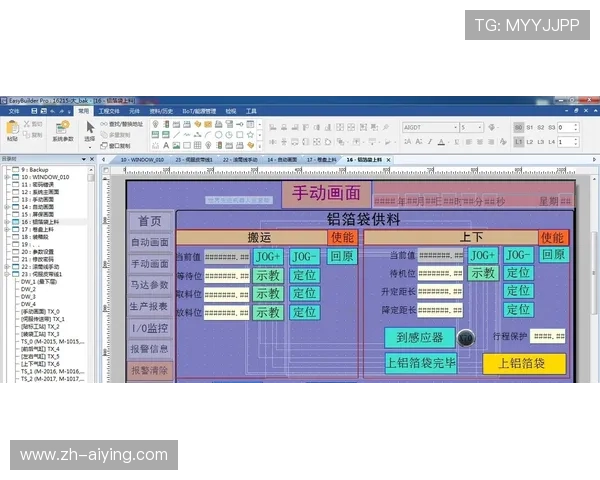
Task: Click the redo arrow in quick access bar
Action: coord(61,111)
